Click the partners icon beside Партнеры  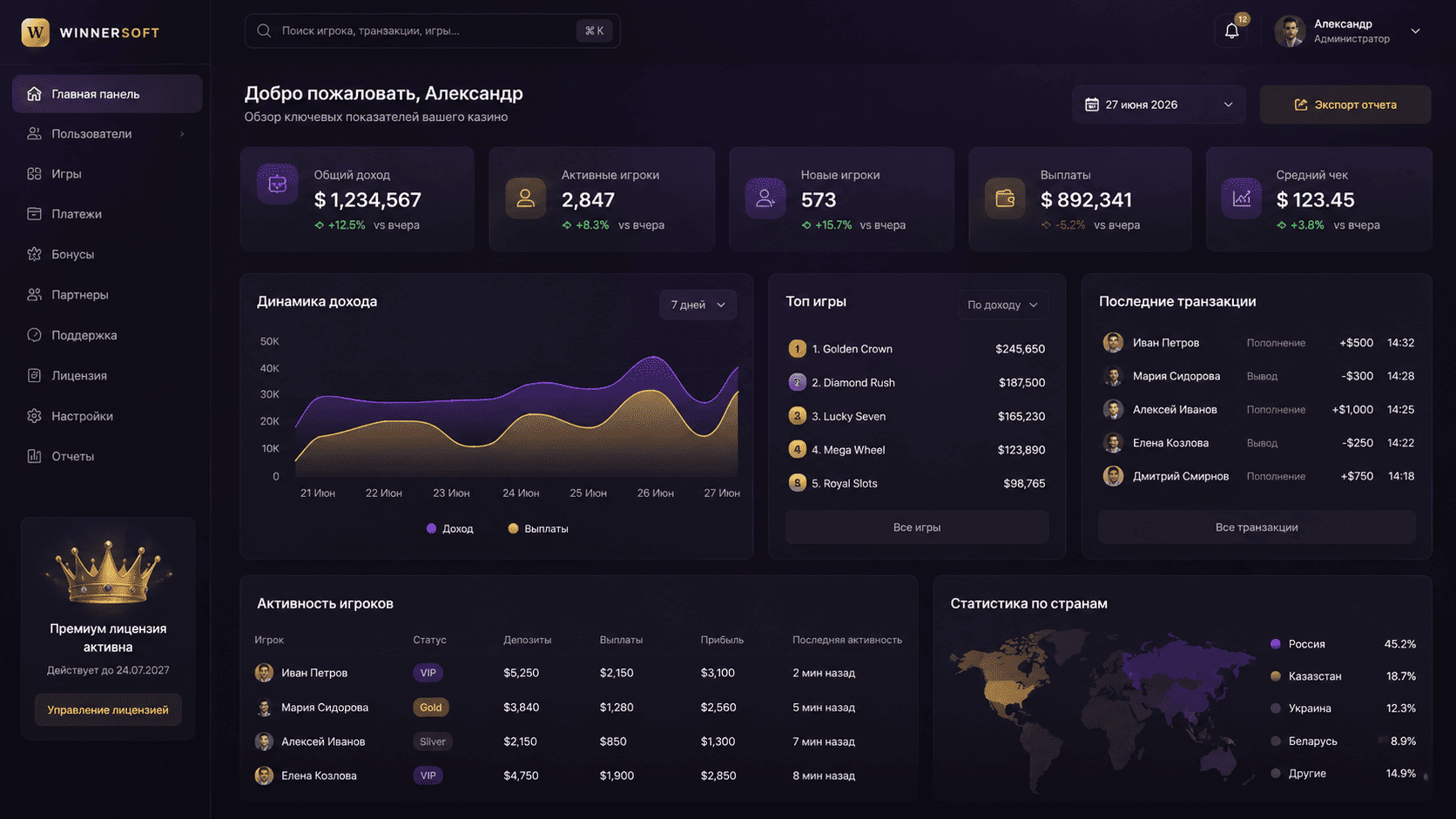coord(34,295)
